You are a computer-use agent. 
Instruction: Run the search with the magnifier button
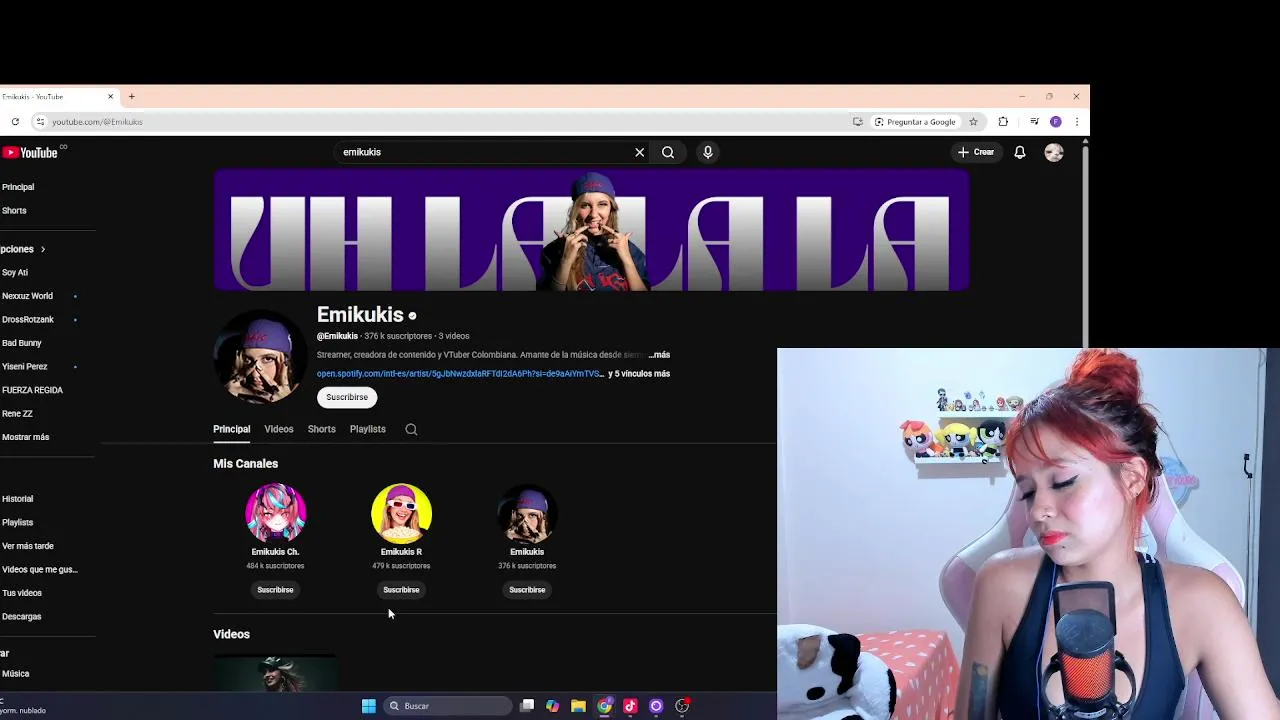668,152
